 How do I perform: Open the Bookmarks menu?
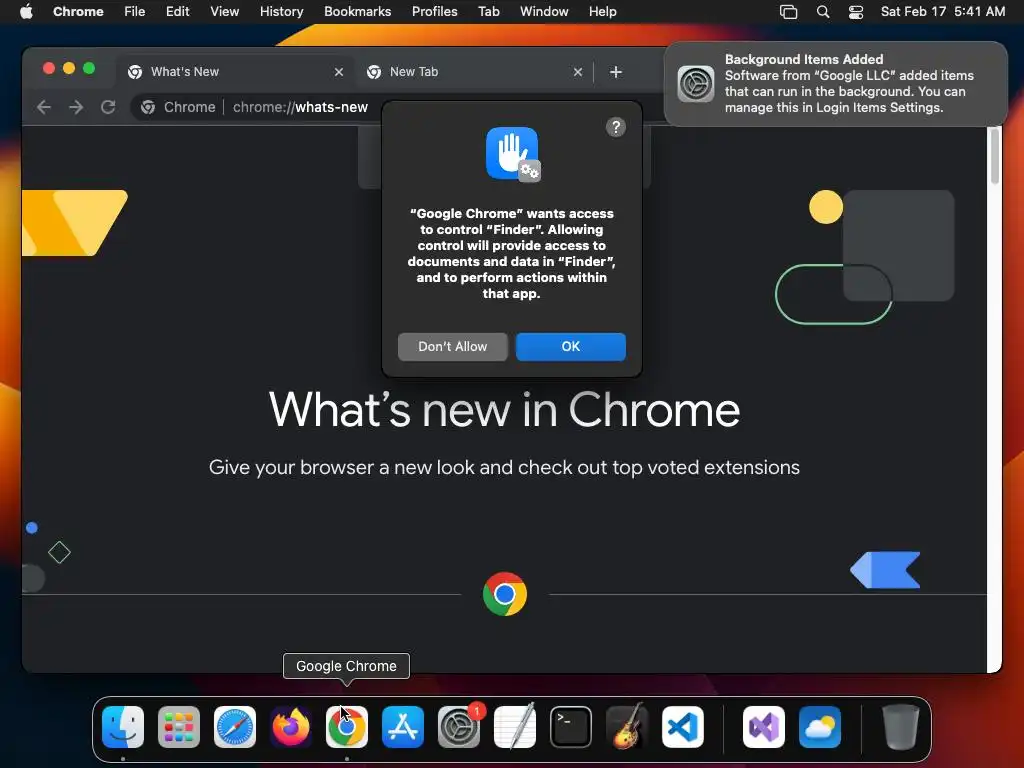(x=357, y=12)
